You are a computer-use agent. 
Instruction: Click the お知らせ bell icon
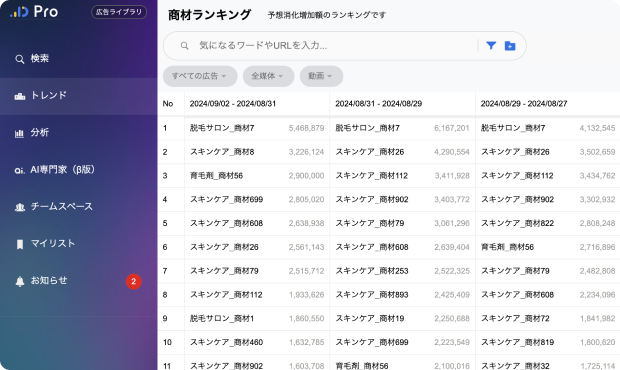20,281
